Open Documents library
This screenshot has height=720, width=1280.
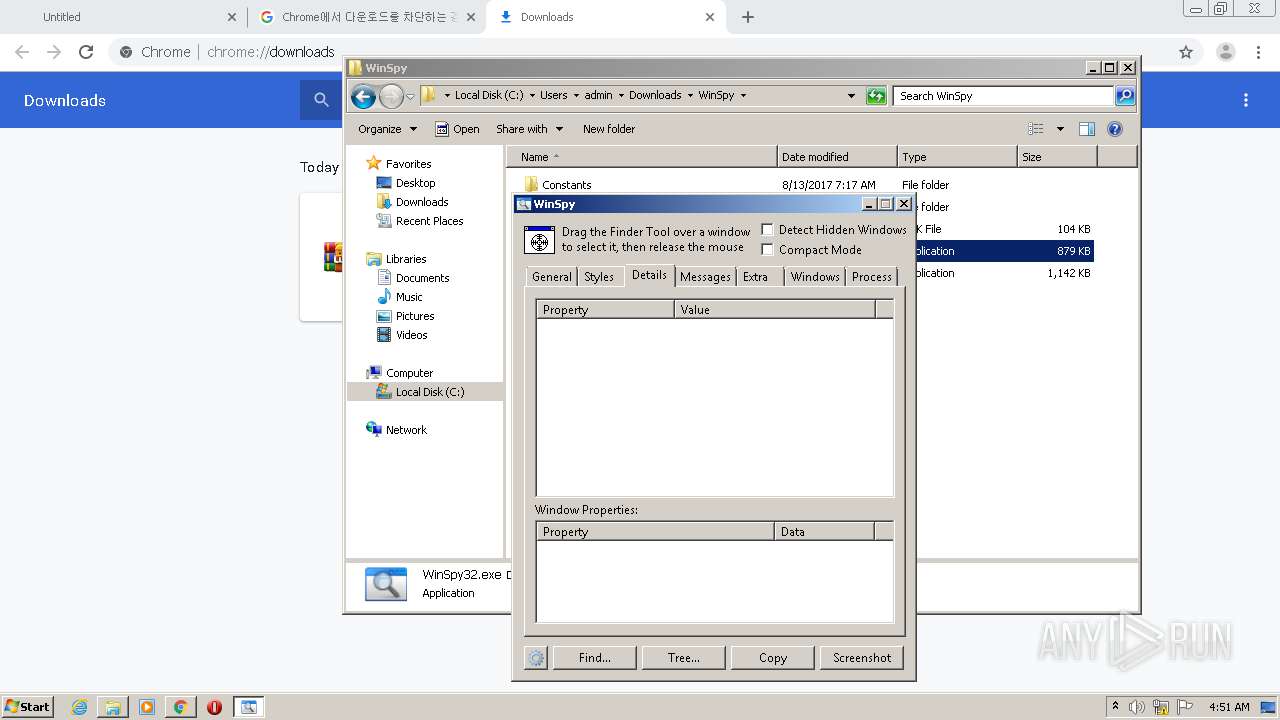coord(422,278)
